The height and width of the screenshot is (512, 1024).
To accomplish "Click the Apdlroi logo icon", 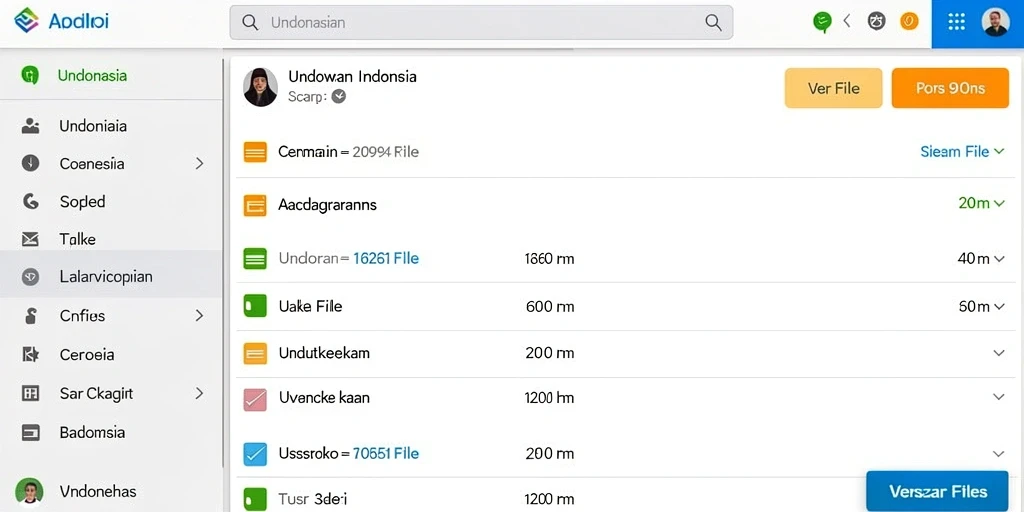I will point(27,21).
